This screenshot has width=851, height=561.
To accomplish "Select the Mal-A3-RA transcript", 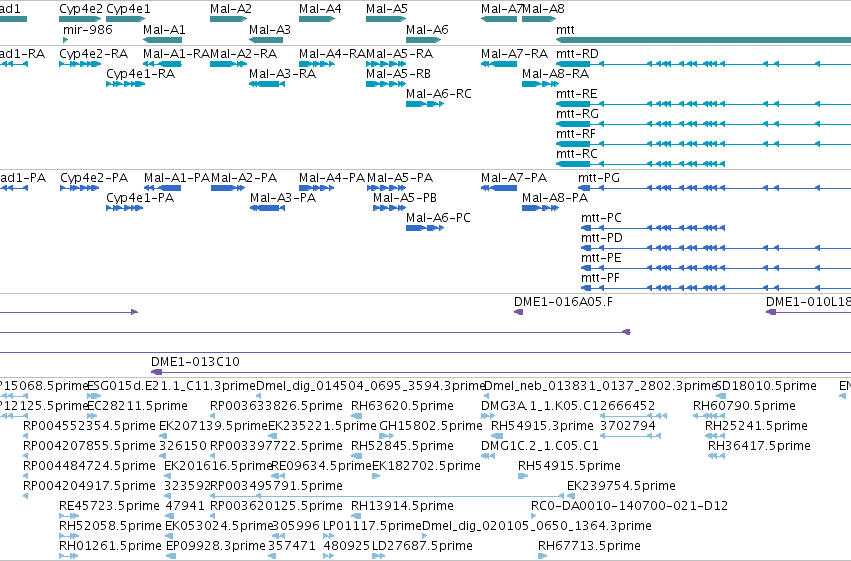I will coord(266,84).
